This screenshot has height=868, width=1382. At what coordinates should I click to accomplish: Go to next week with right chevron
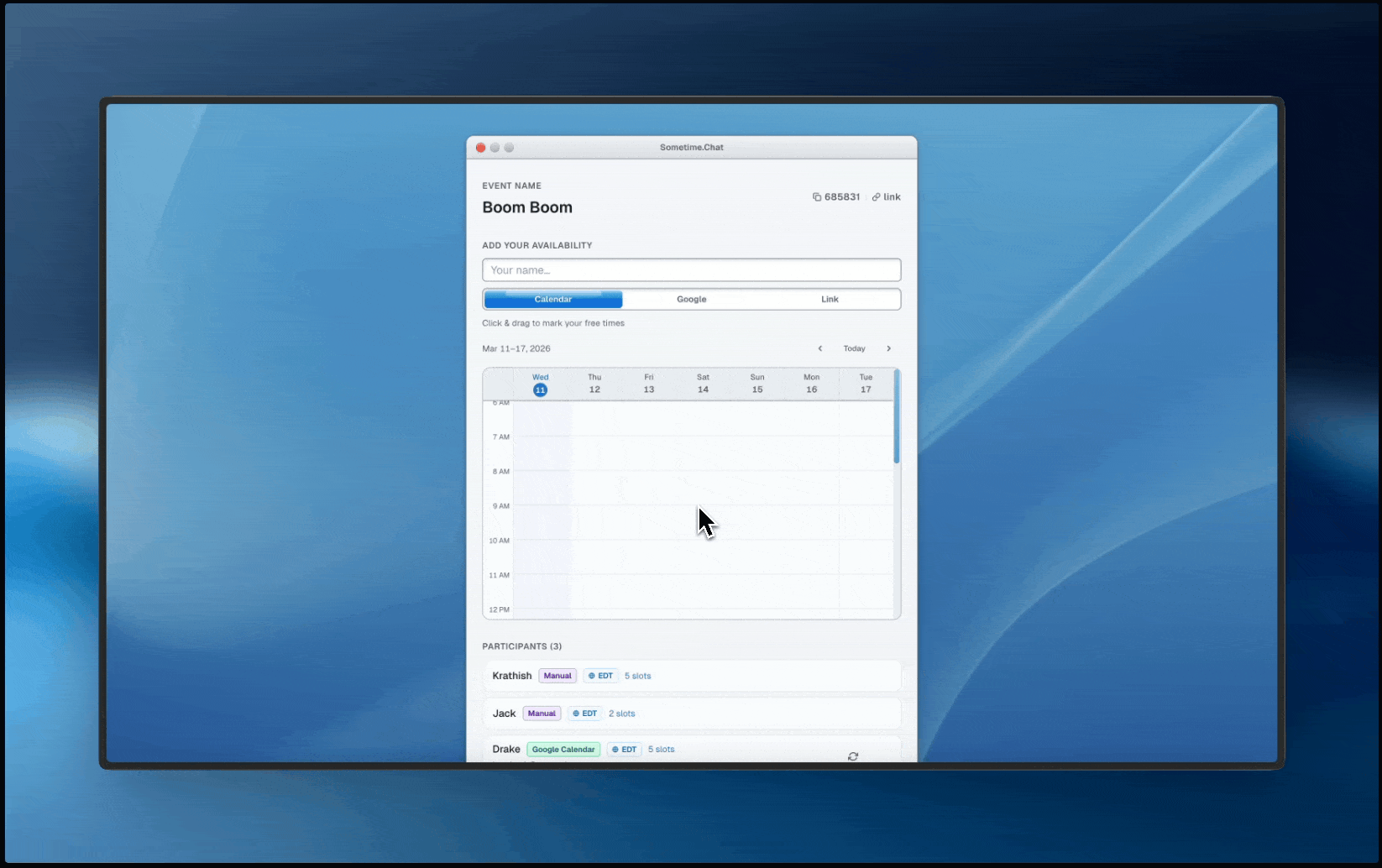[888, 348]
